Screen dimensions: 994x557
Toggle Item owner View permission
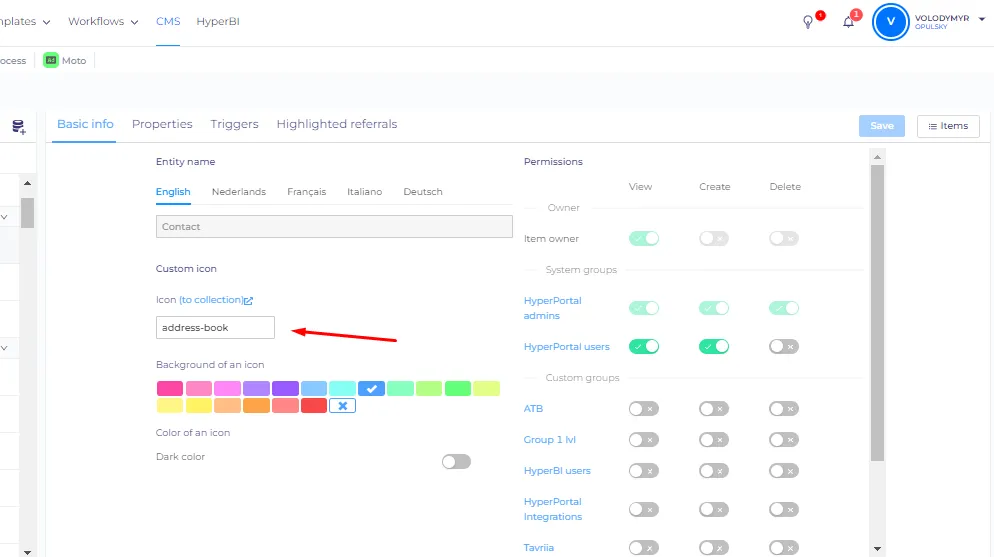click(643, 238)
